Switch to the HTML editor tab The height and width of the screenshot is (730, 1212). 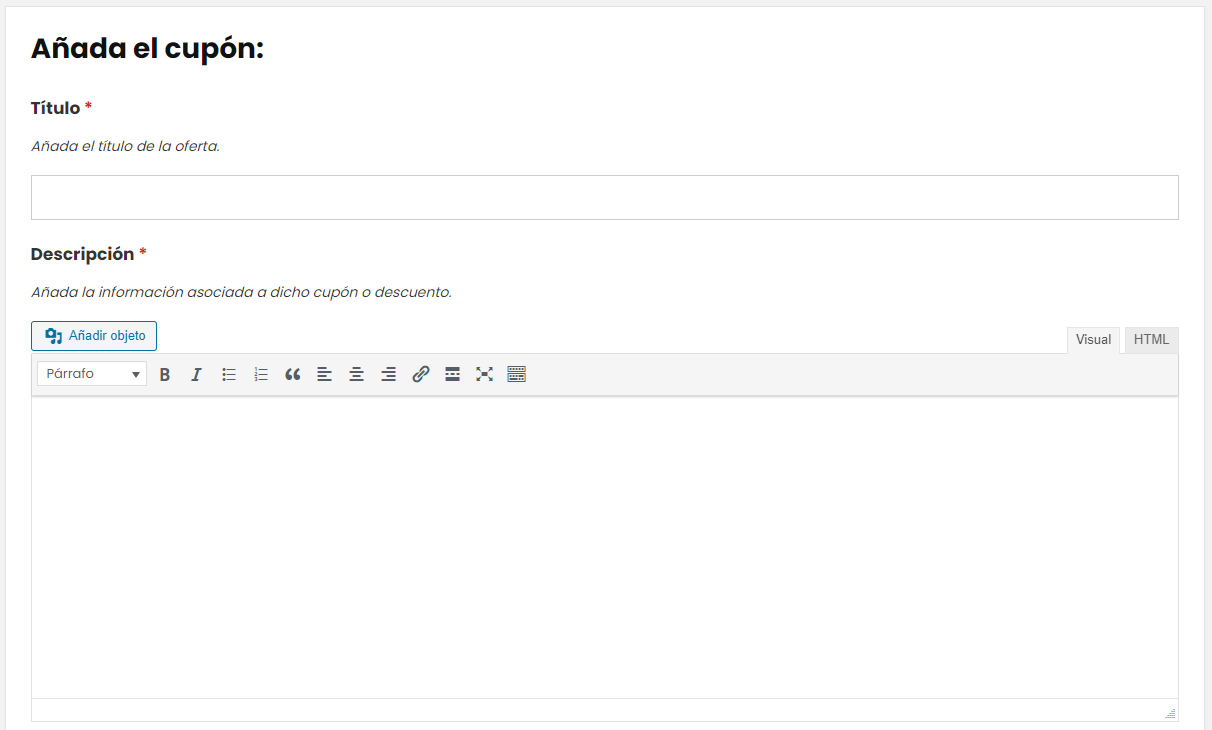(x=1151, y=340)
